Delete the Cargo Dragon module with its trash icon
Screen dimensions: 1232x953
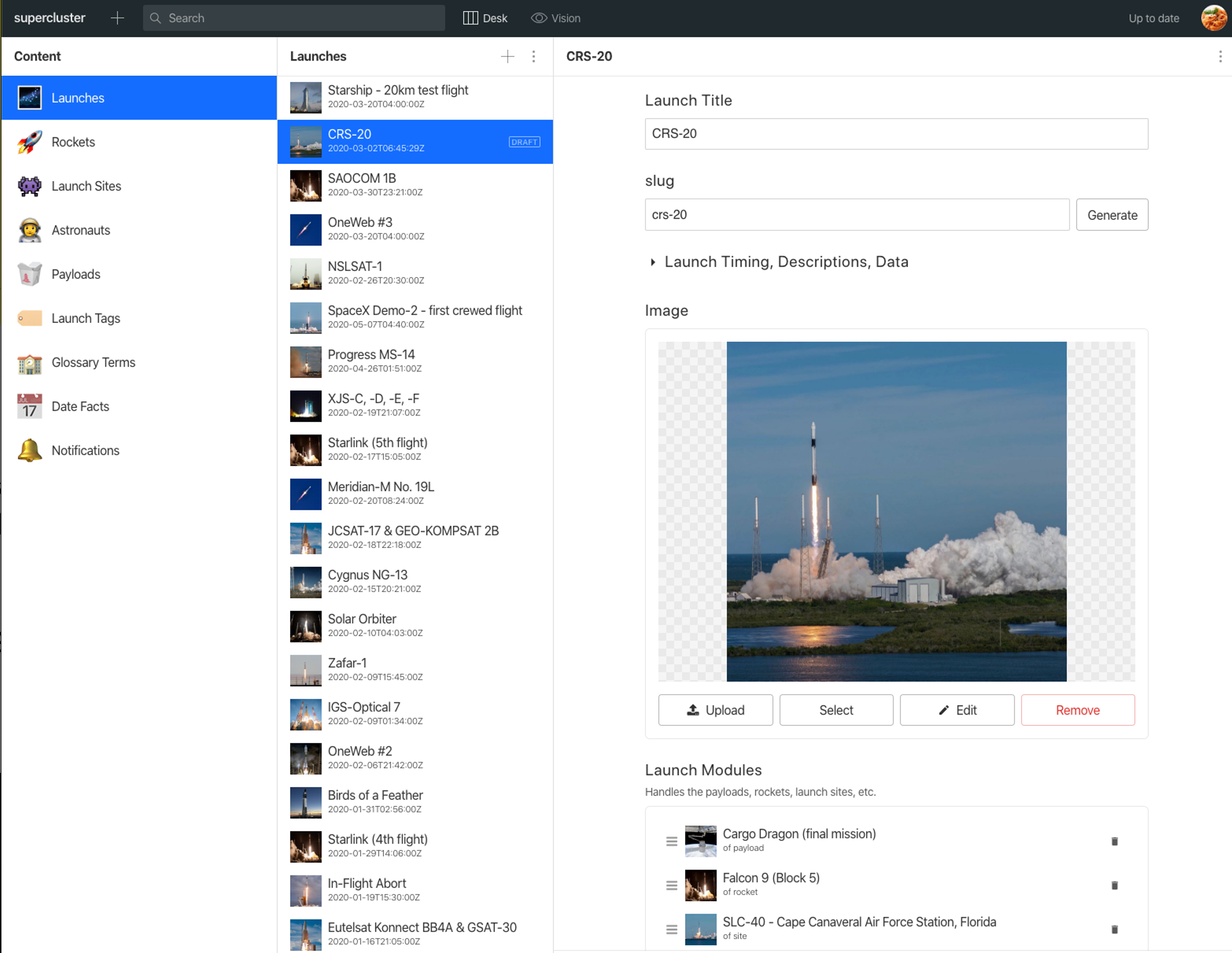click(1114, 841)
